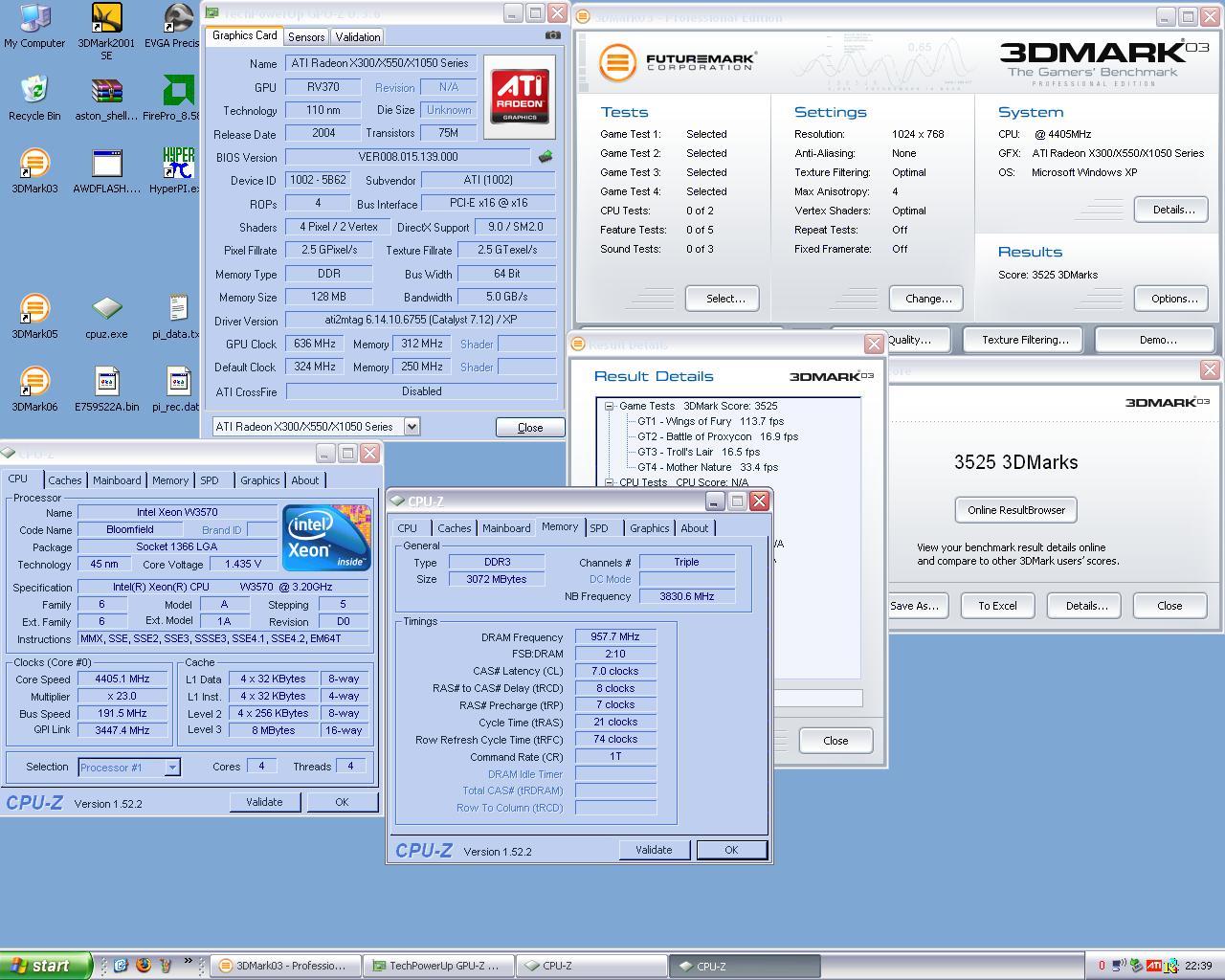Click the ATI Radeon logo in GPU-Z
The width and height of the screenshot is (1225, 980).
click(x=520, y=97)
